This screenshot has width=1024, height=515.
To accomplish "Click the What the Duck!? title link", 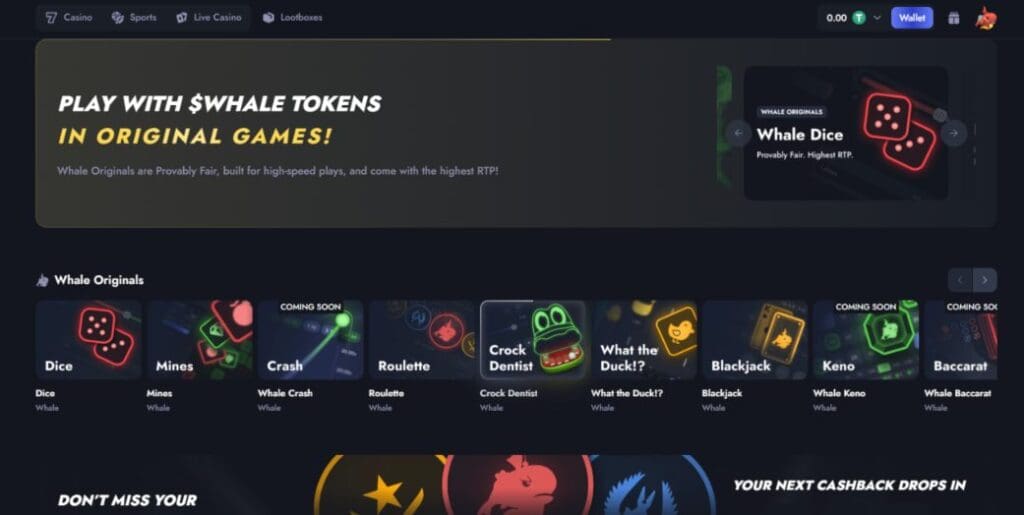I will [x=626, y=393].
